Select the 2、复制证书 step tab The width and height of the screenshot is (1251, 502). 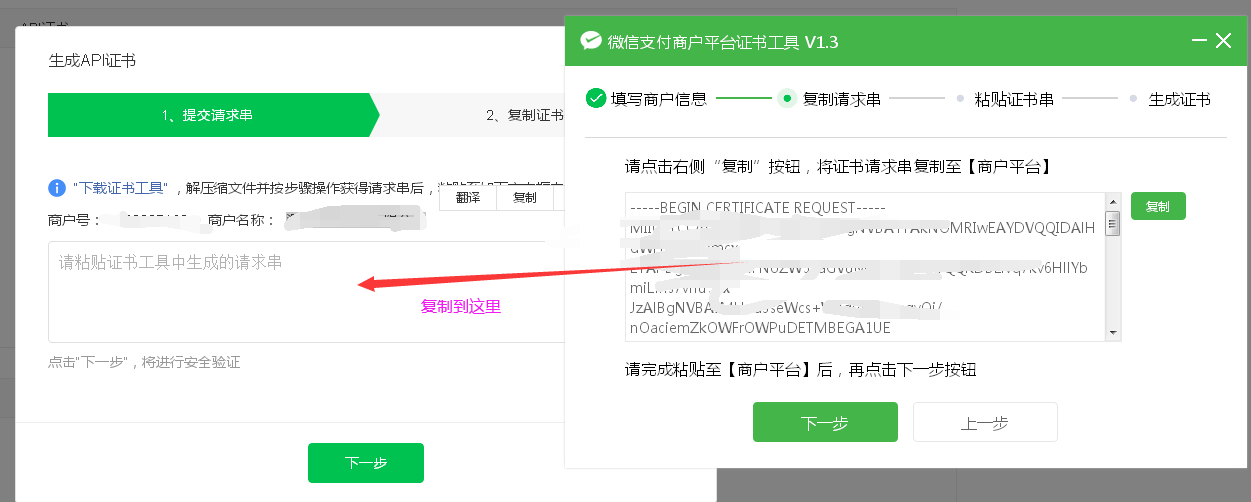[x=525, y=115]
